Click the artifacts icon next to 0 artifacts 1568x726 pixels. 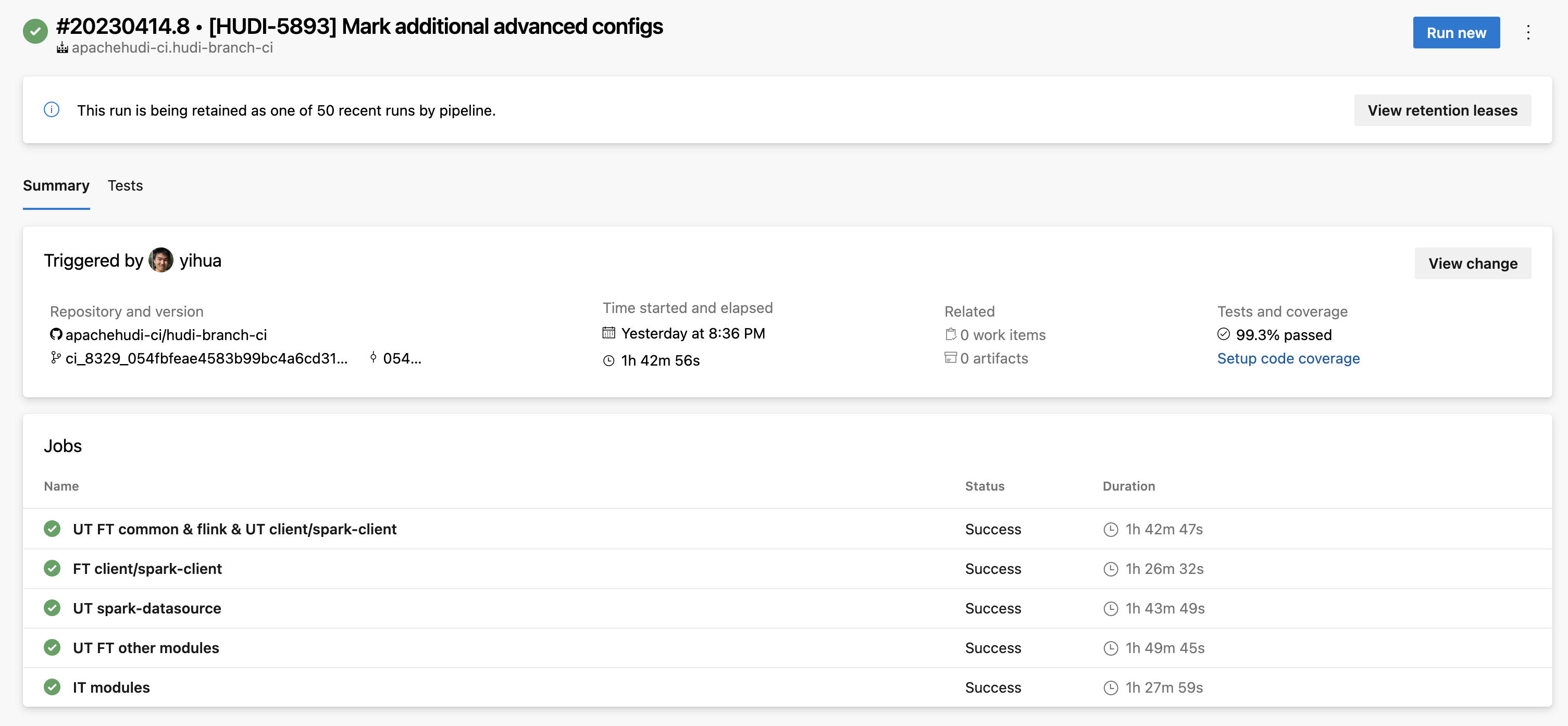tap(950, 358)
